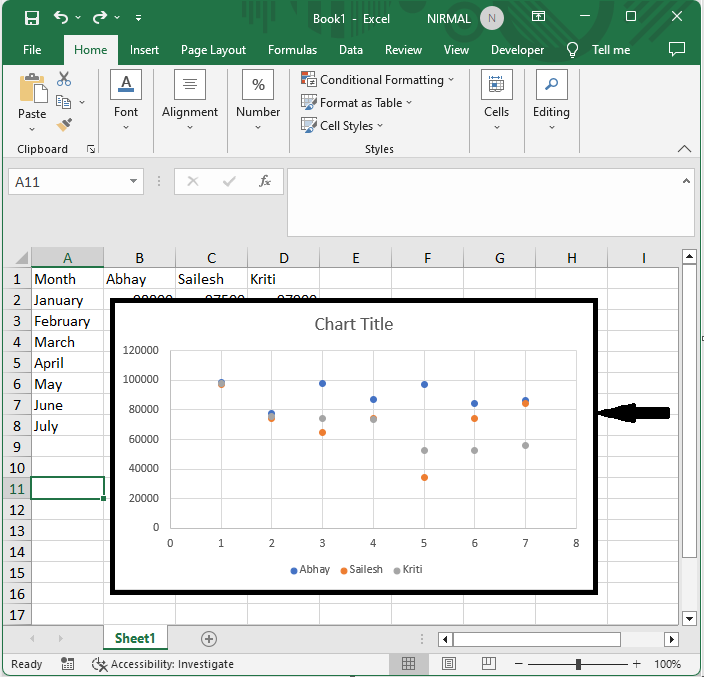This screenshot has width=704, height=677.
Task: Toggle Page Break Preview view
Action: (489, 664)
